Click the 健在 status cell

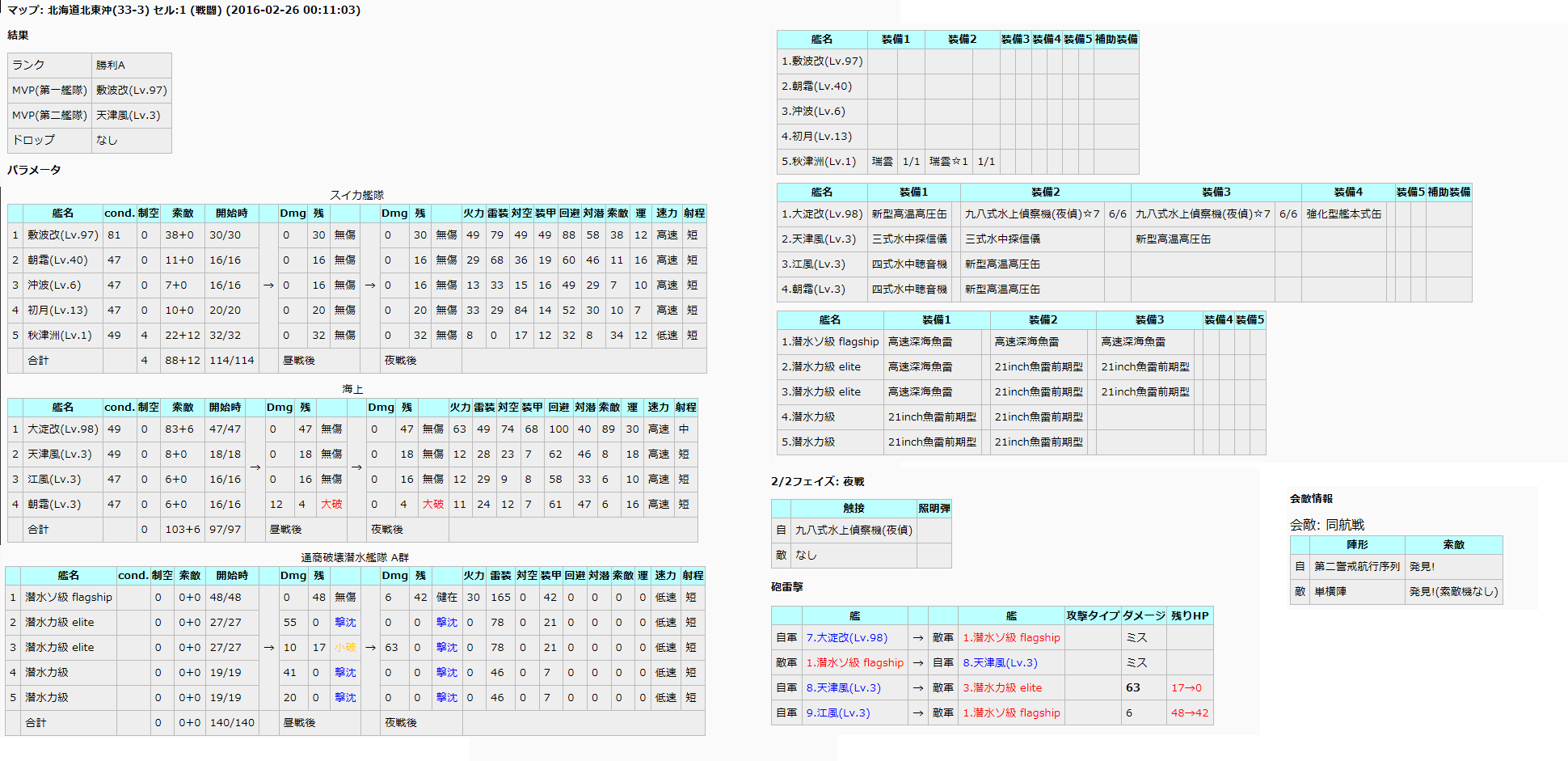click(446, 597)
